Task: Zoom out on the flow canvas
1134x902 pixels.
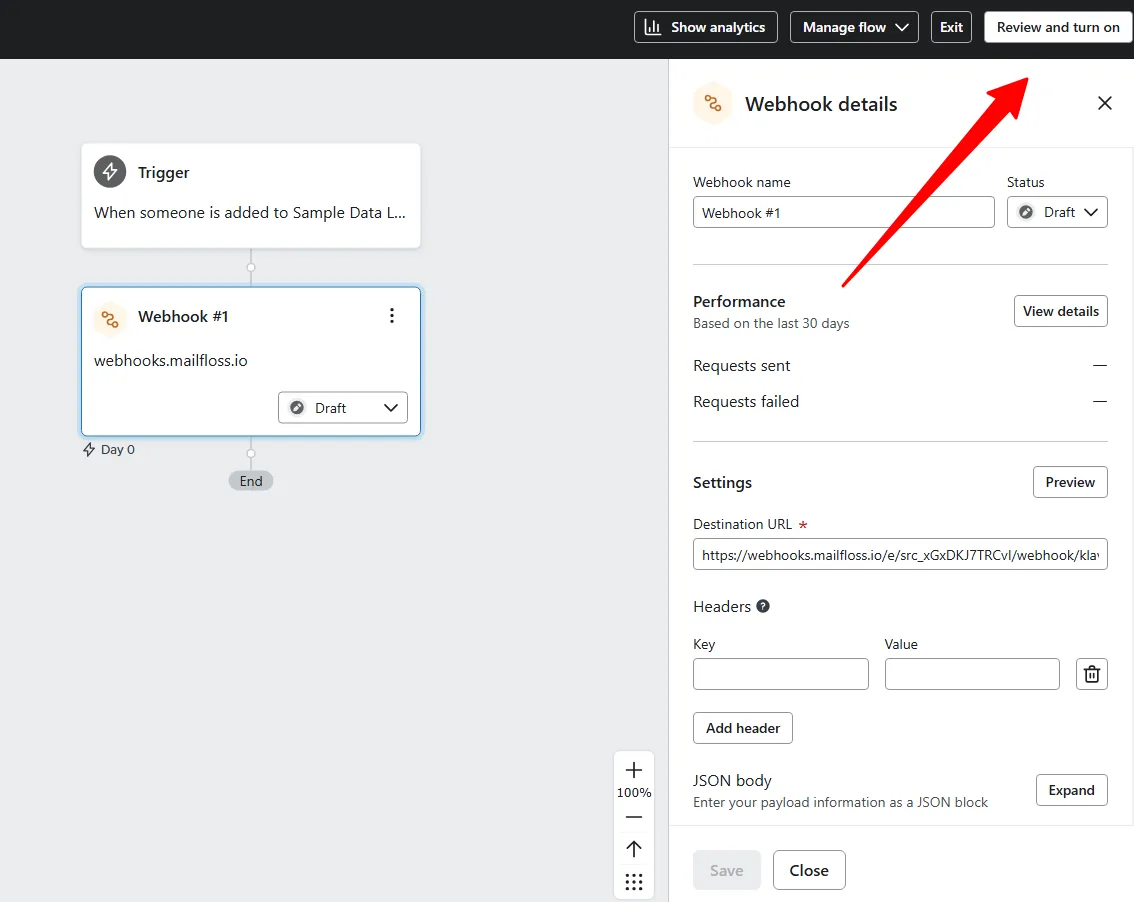Action: pos(634,817)
